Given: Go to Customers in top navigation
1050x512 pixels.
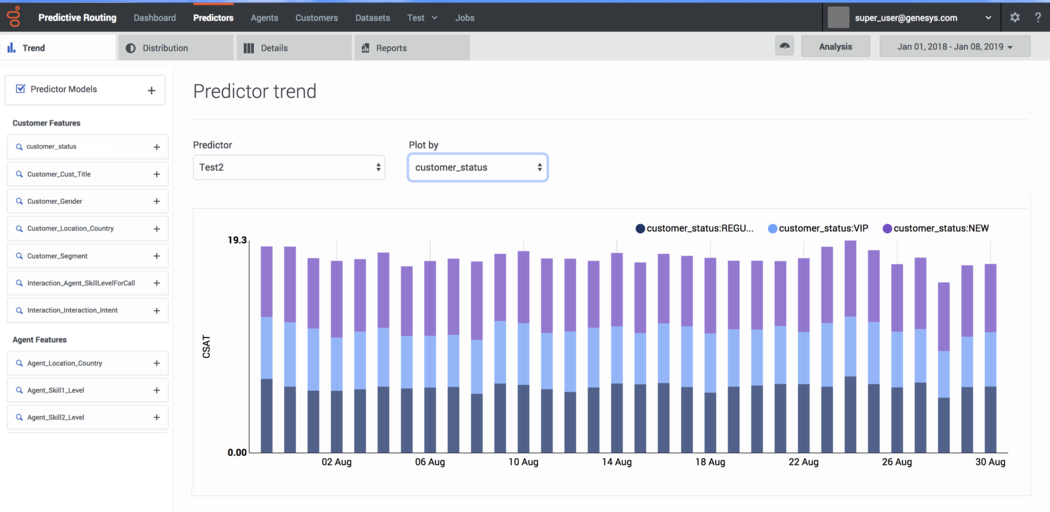Looking at the screenshot, I should (317, 18).
